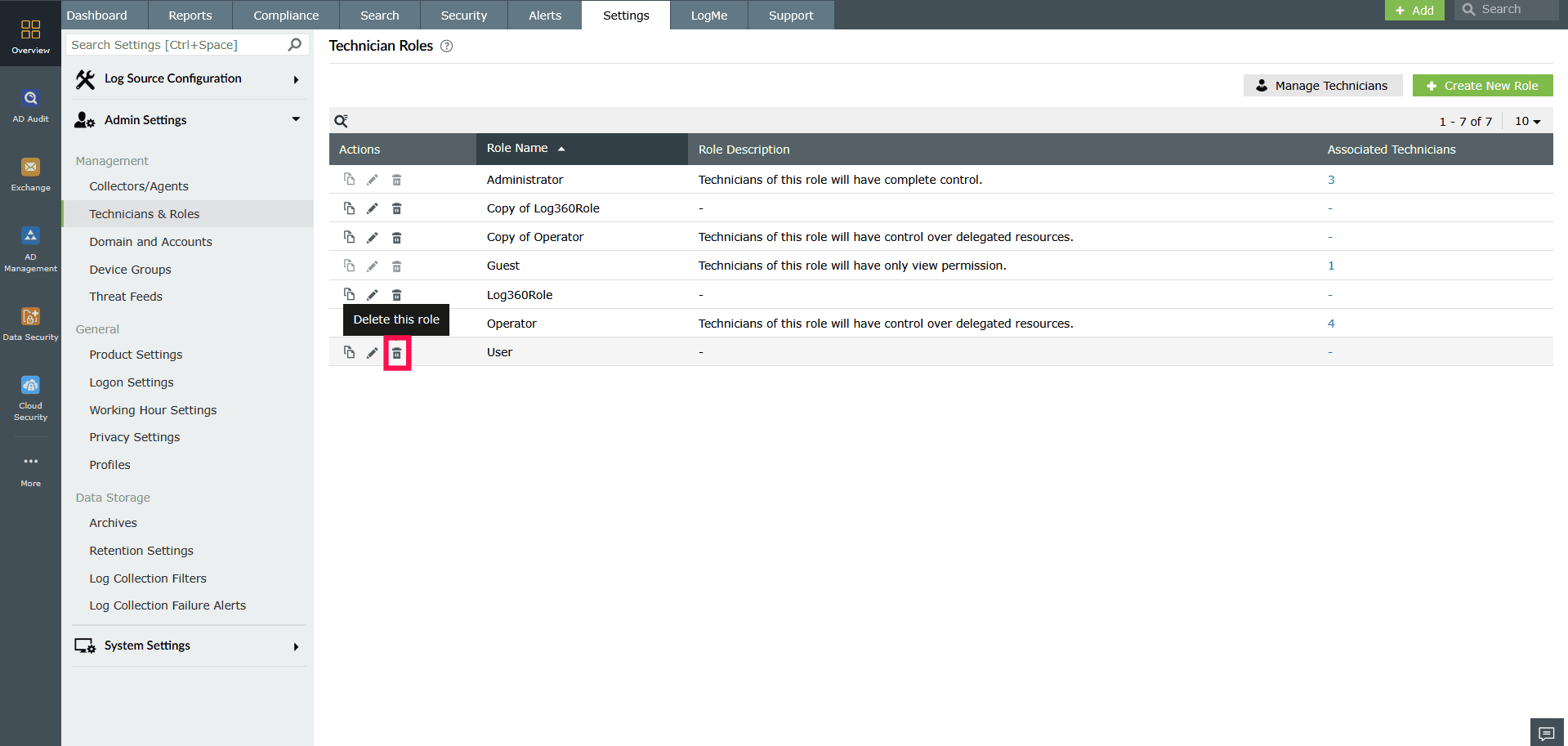Open Technician Roles help icon

(x=446, y=47)
